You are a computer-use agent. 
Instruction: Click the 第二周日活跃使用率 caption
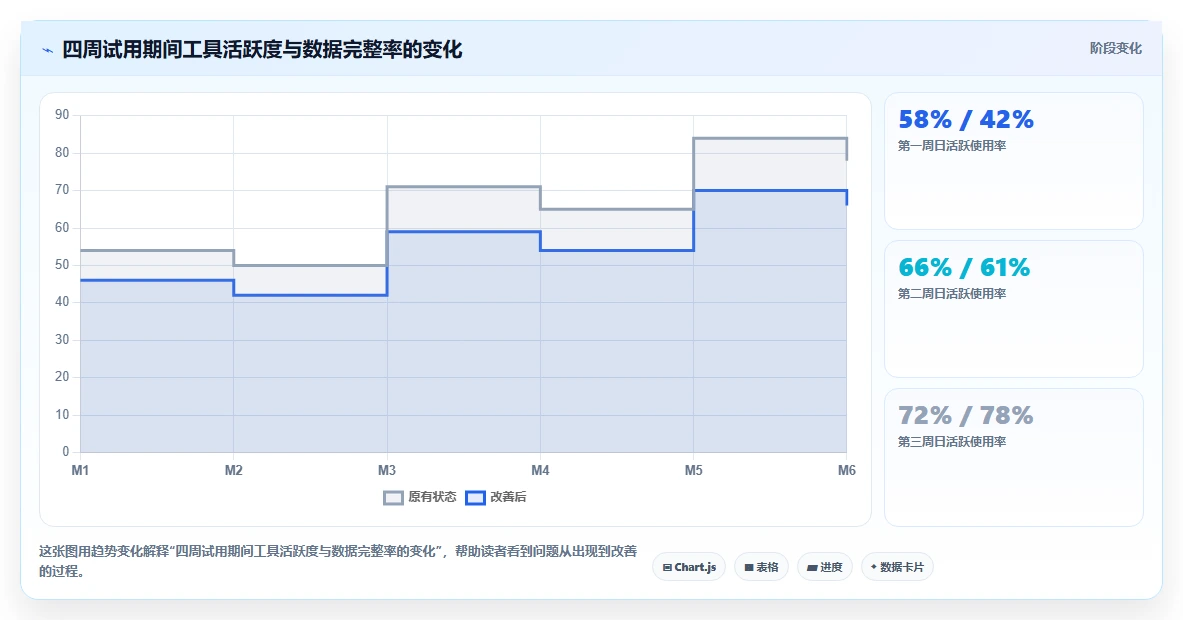click(951, 293)
